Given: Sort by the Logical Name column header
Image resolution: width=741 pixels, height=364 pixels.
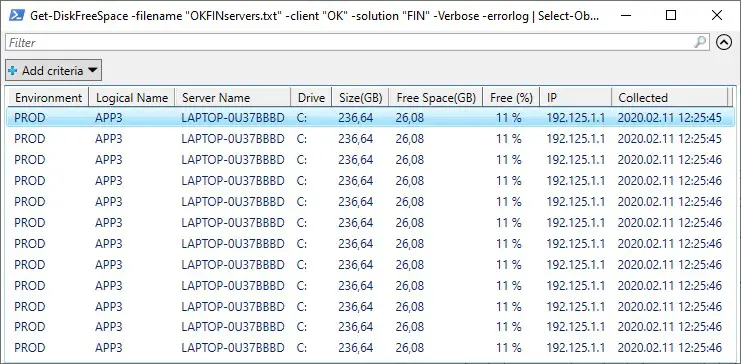Looking at the screenshot, I should 132,98.
